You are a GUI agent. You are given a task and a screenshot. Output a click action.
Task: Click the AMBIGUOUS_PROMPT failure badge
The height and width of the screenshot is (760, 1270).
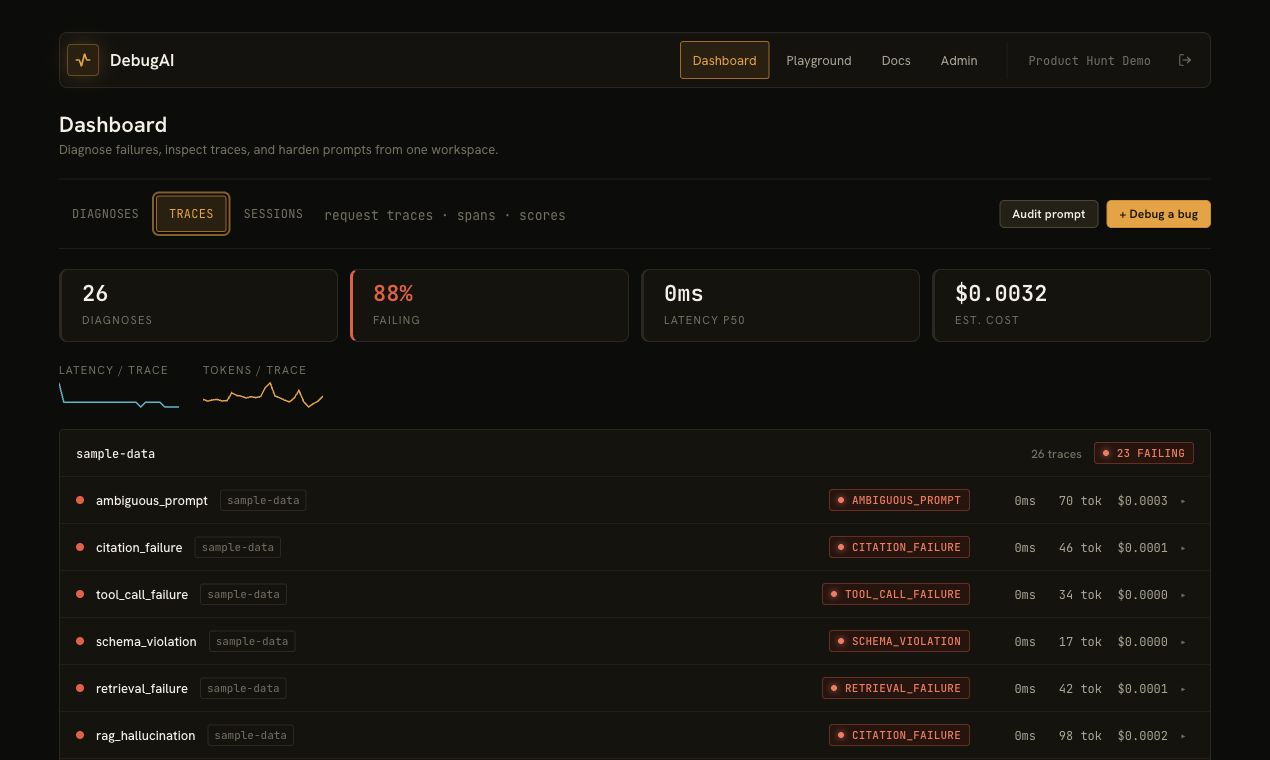coord(899,500)
